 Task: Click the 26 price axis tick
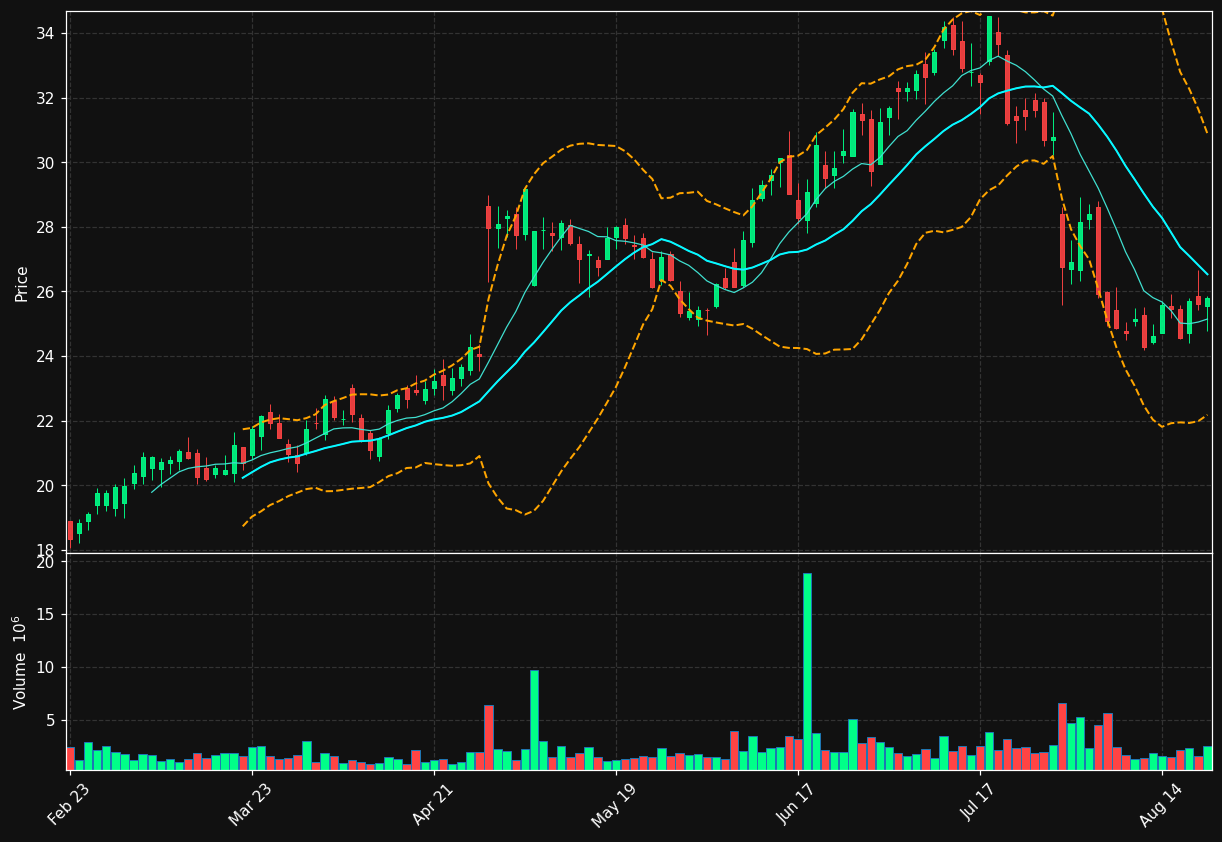47,292
